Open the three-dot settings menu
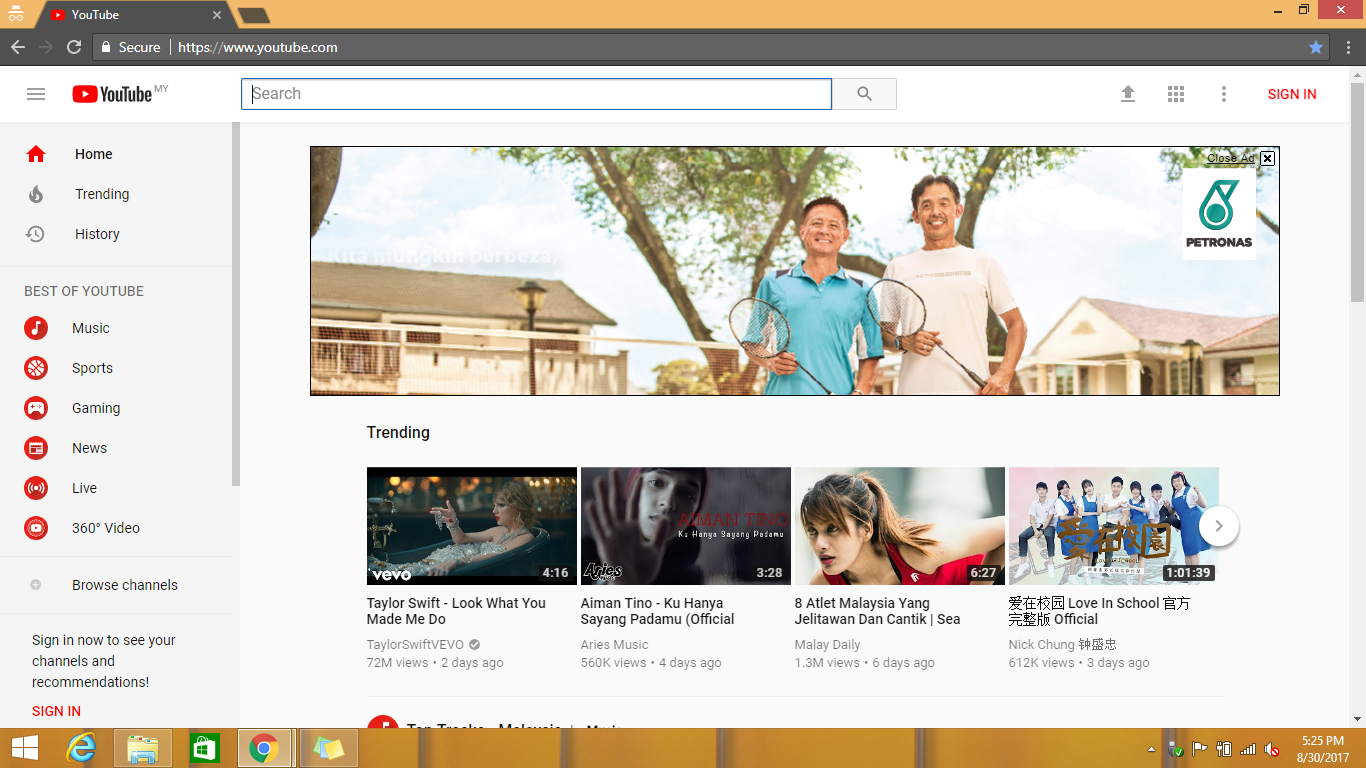The image size is (1366, 768). [1223, 94]
